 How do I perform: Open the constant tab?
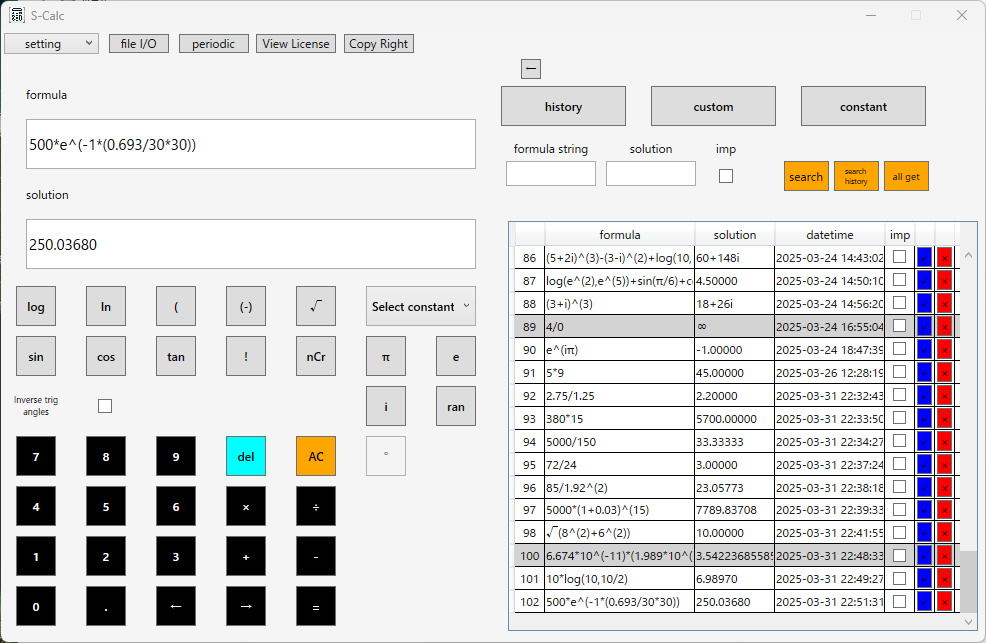(x=863, y=106)
